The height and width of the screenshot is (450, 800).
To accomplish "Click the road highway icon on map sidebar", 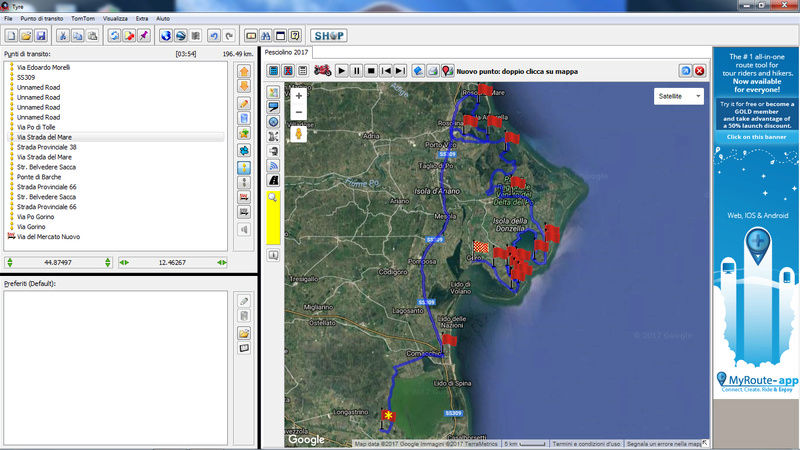I will (x=273, y=181).
